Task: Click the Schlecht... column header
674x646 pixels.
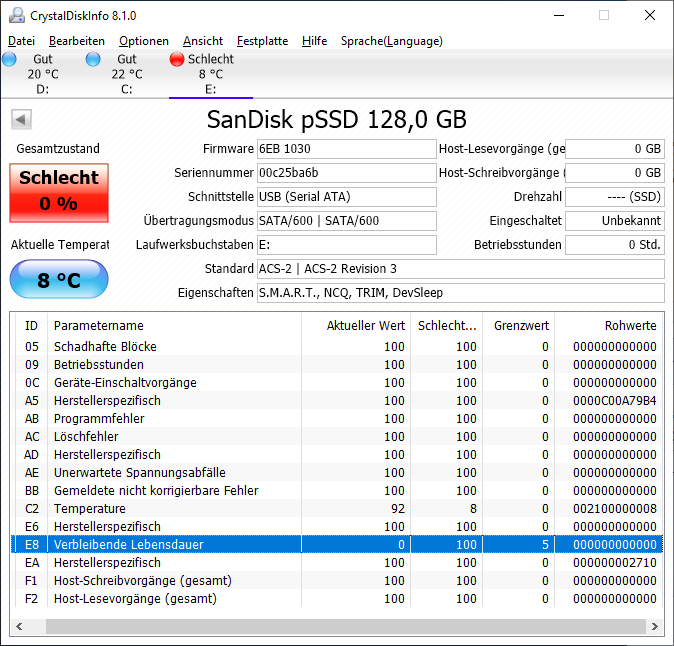Action: point(447,326)
